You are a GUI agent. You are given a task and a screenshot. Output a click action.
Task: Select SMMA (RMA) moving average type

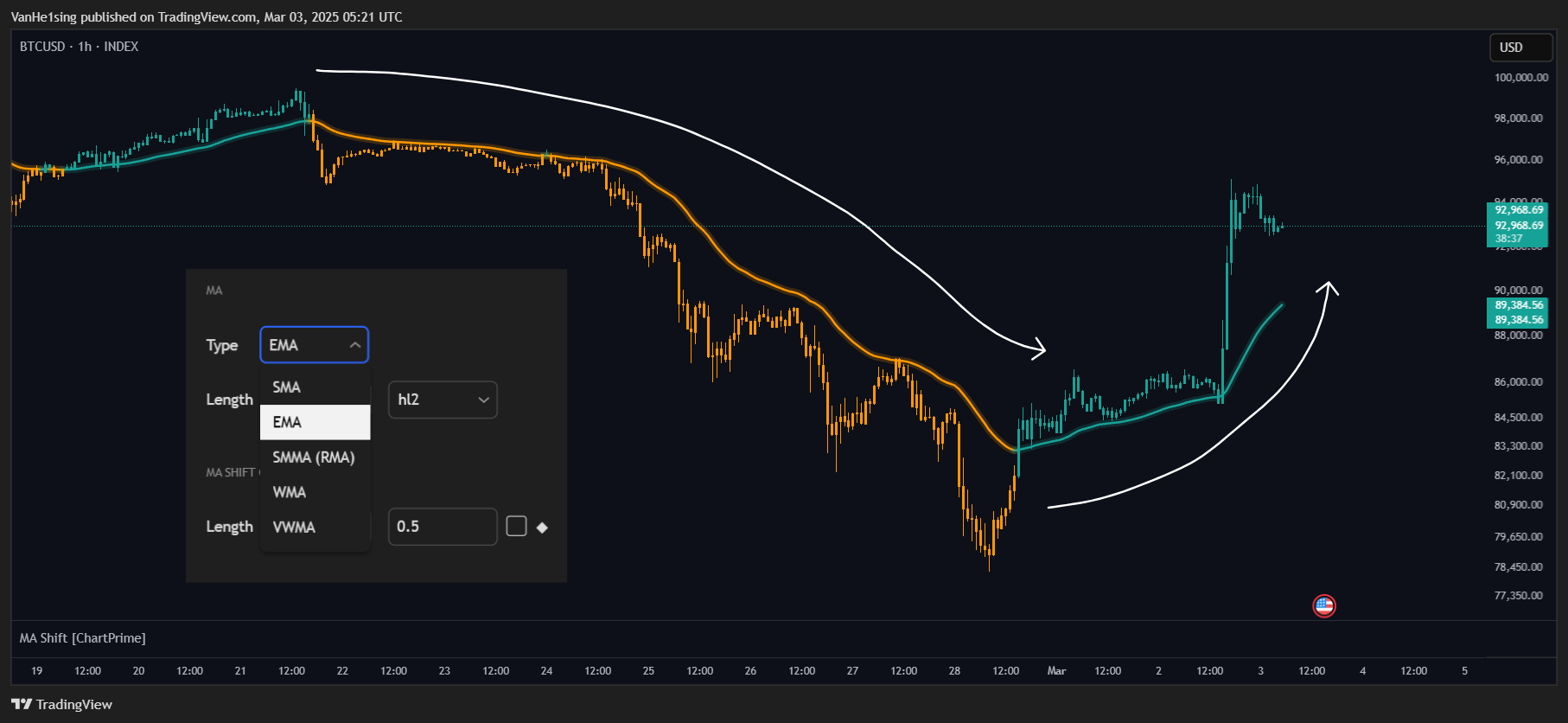316,457
